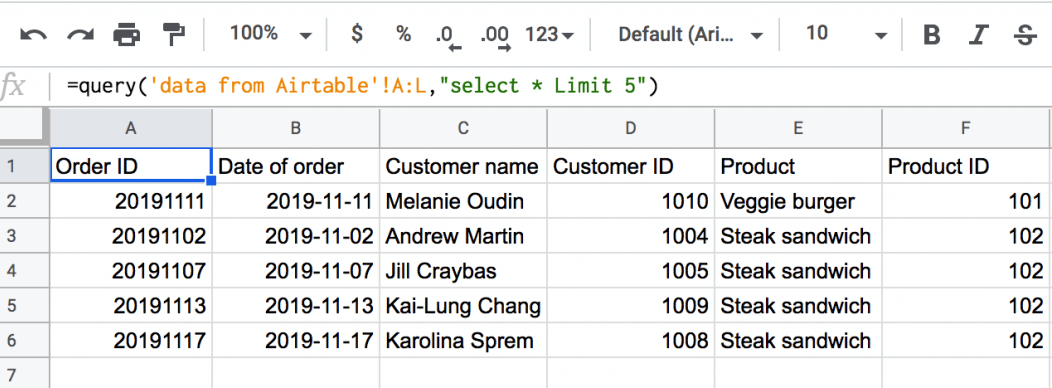This screenshot has width=1052, height=388.
Task: Toggle Bold formatting
Action: 931,34
